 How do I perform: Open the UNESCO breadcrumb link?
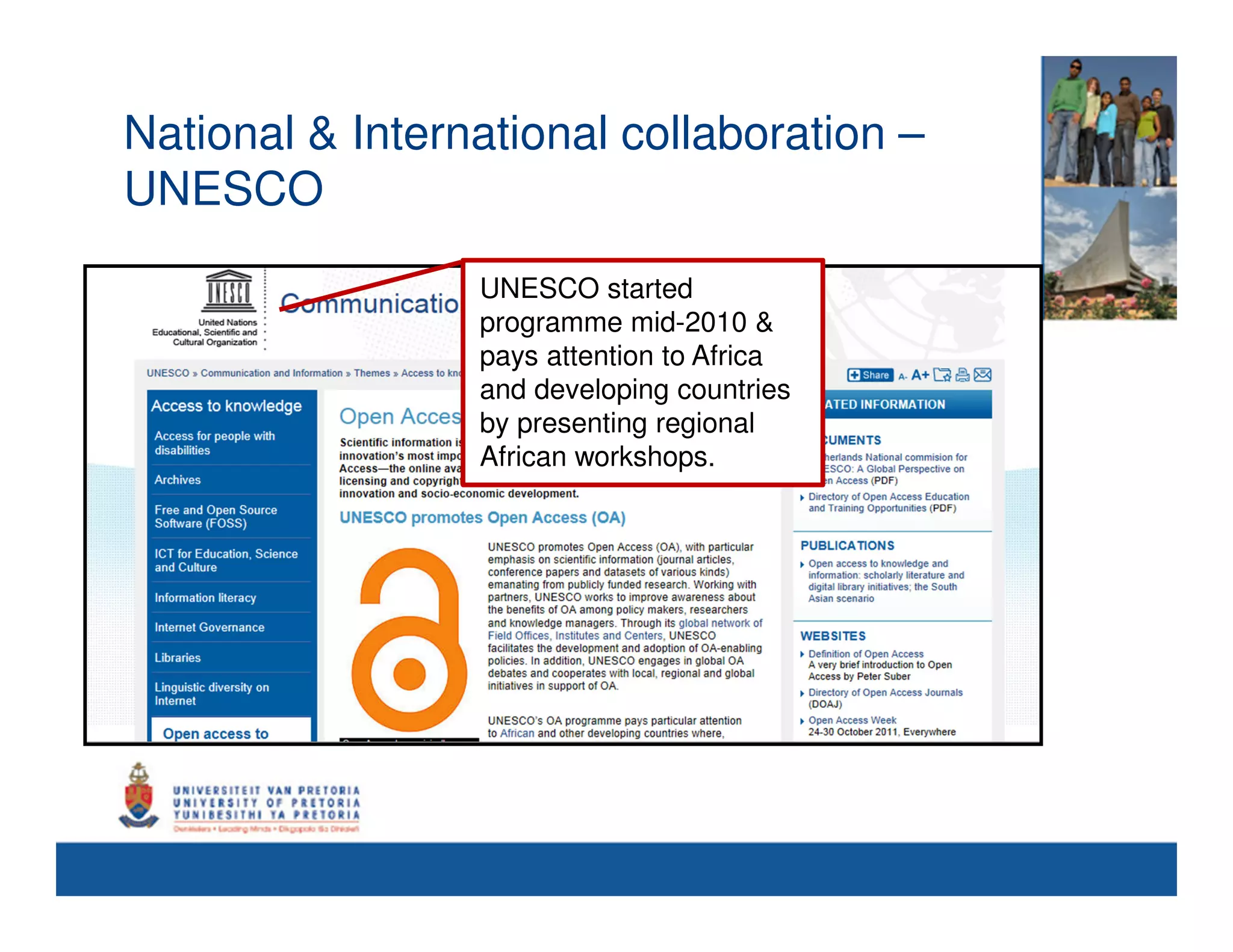click(x=168, y=373)
